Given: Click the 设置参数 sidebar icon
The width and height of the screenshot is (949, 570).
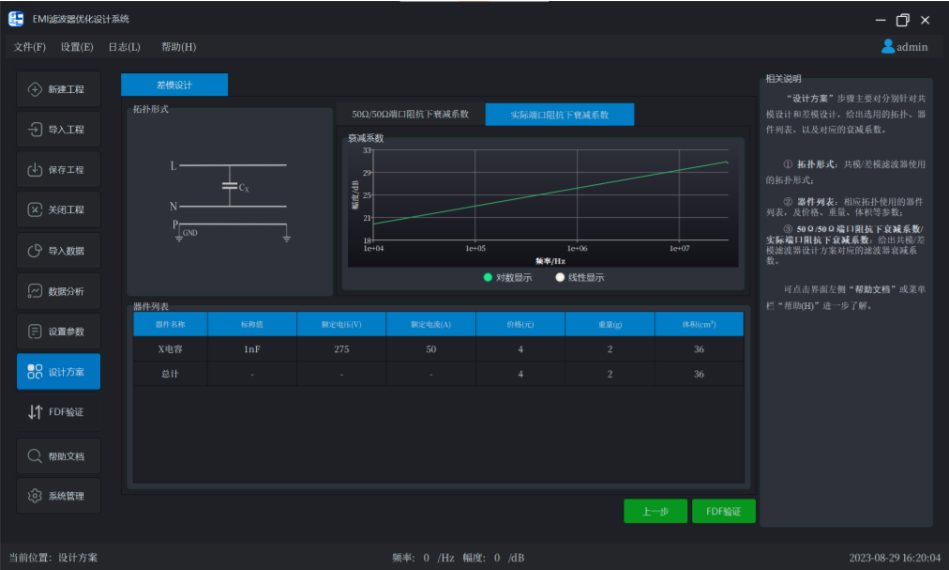Looking at the screenshot, I should 34,331.
